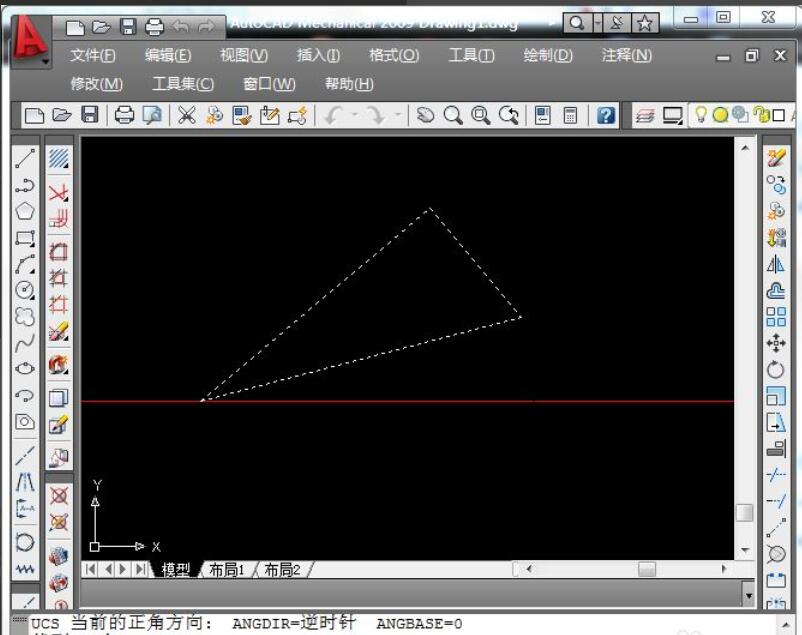Open the 格式(O) menu

pos(396,55)
